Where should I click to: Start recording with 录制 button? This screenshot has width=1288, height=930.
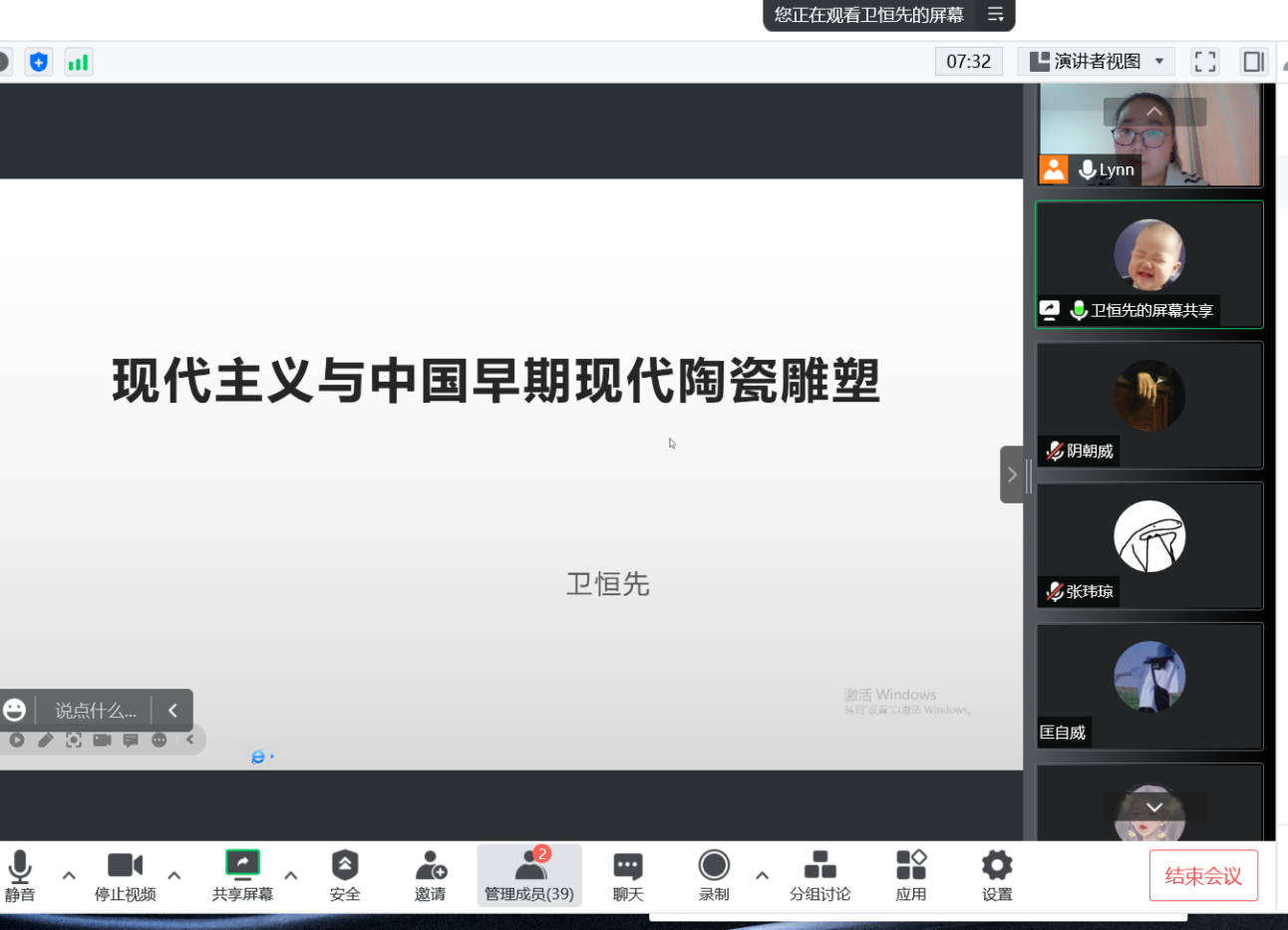tap(714, 874)
